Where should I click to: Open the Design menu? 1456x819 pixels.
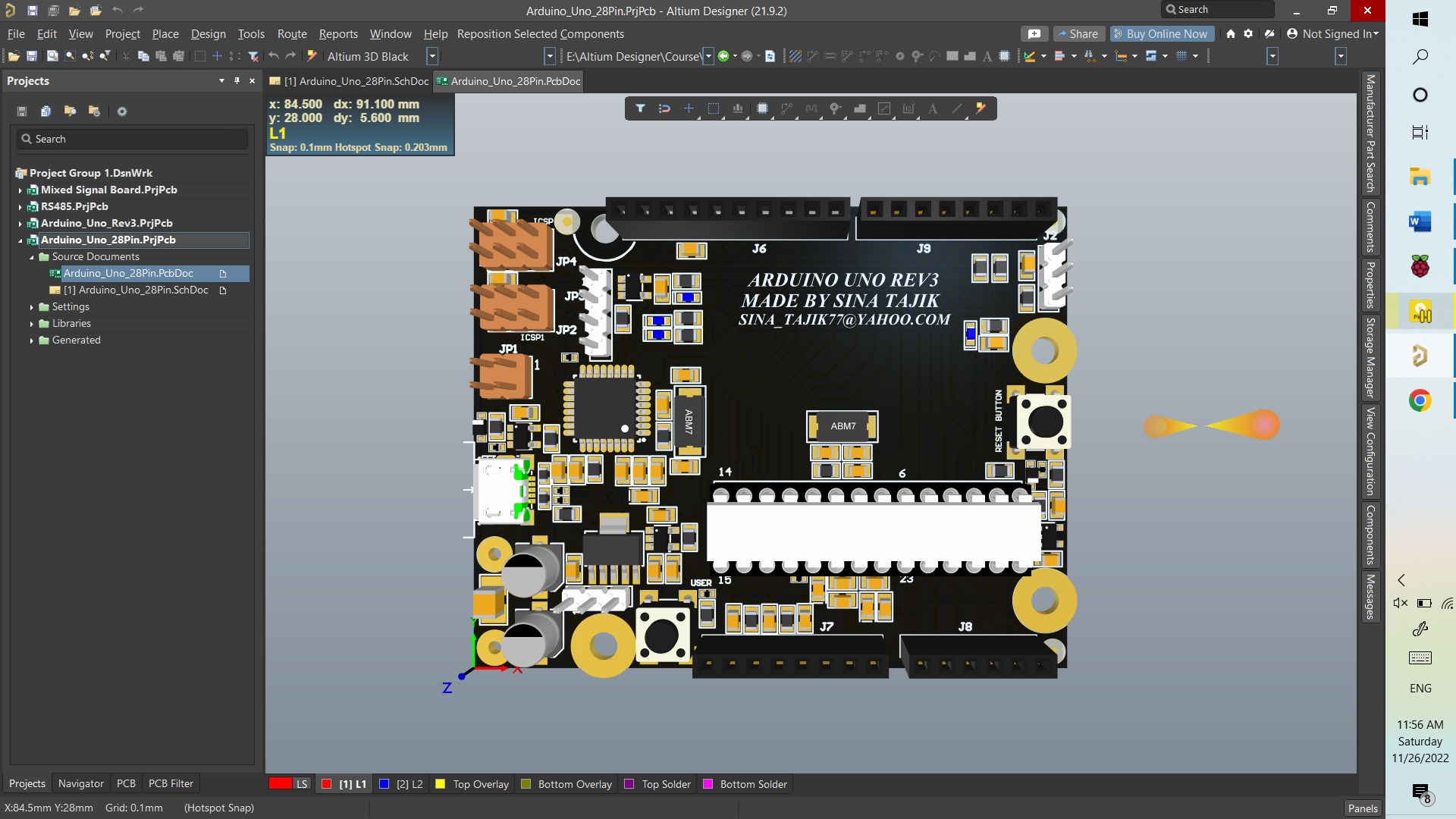[208, 34]
